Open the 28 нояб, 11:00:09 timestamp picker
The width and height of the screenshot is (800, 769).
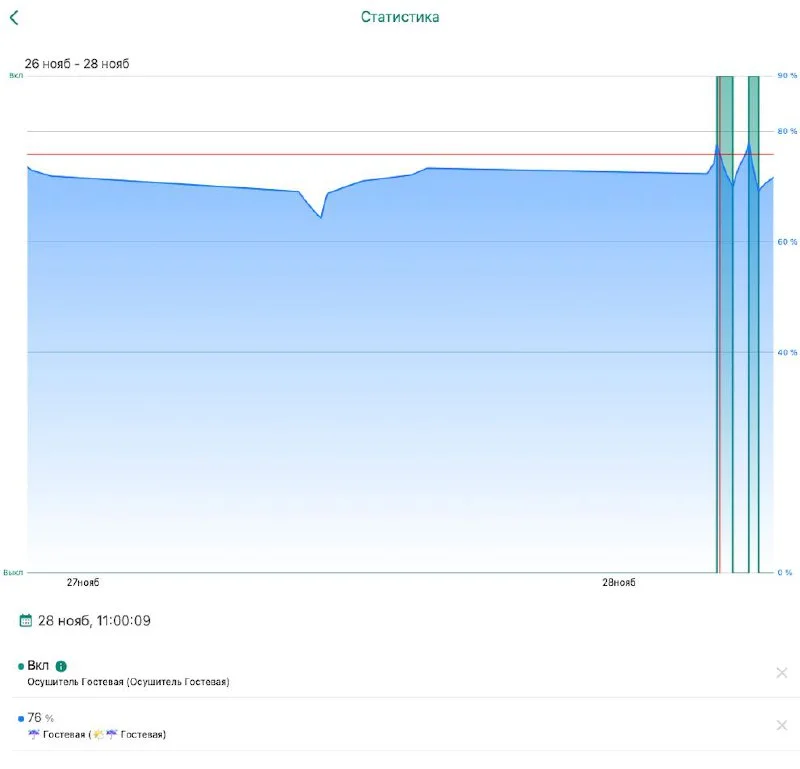[x=94, y=621]
